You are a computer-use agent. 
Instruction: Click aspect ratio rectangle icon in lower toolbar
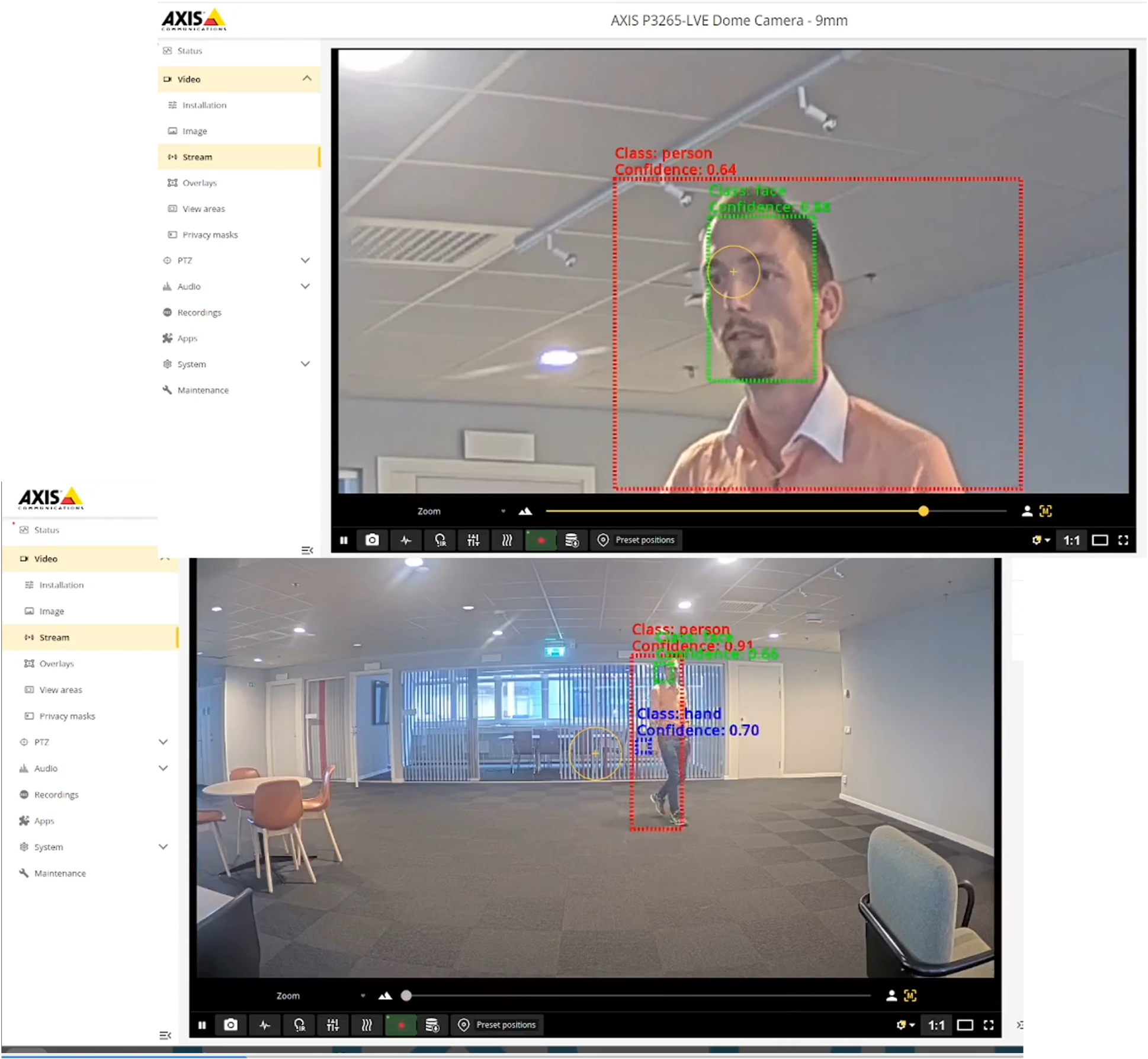click(x=965, y=1026)
